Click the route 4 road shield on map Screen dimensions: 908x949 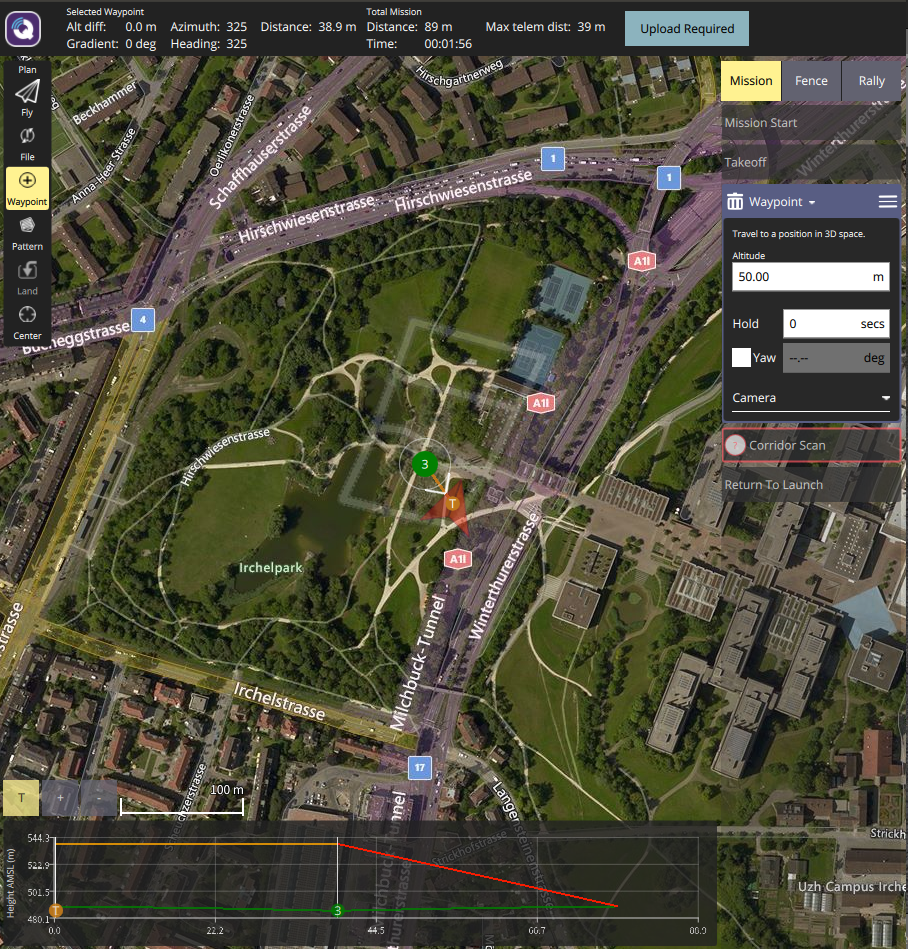pos(143,320)
